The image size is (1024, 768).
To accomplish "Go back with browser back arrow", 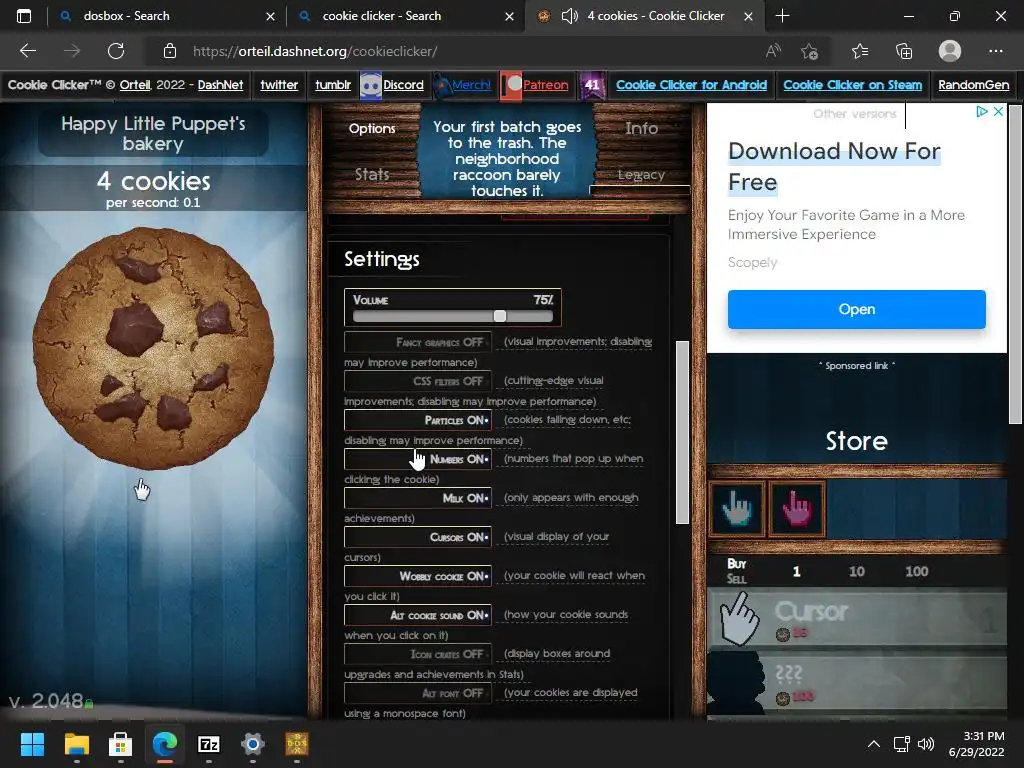I will click(27, 51).
